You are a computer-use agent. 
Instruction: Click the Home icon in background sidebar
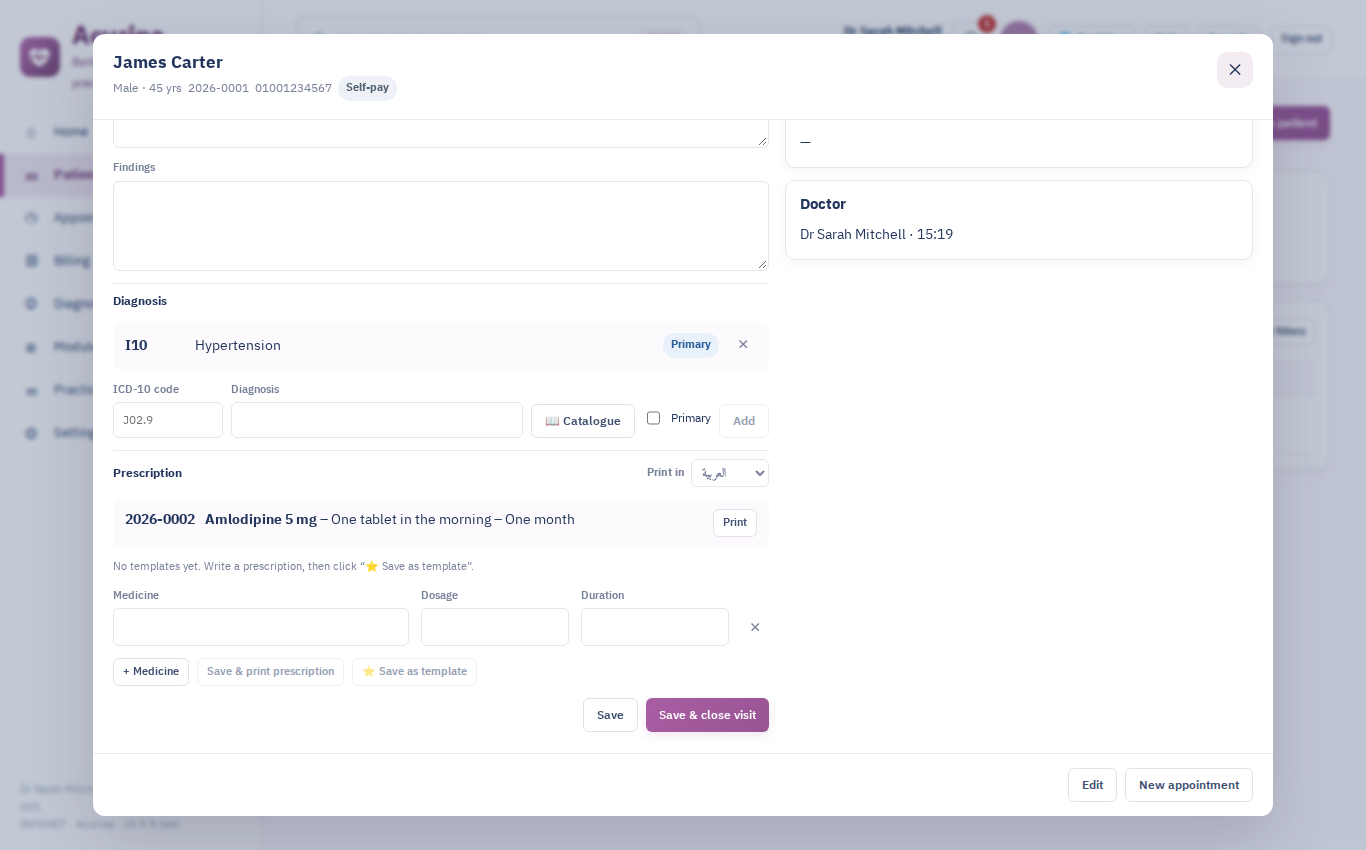click(x=32, y=131)
